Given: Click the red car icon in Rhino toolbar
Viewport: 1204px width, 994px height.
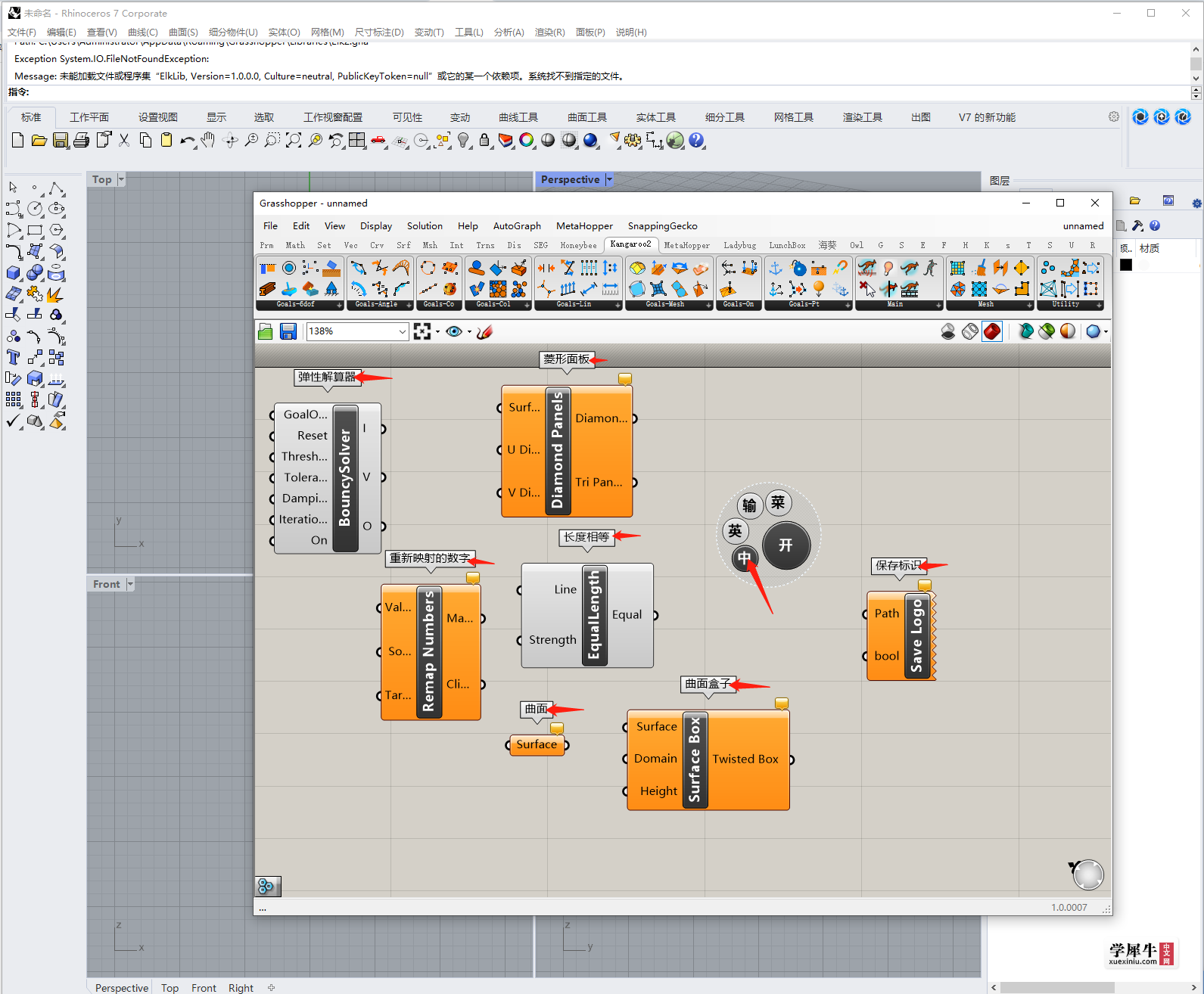Looking at the screenshot, I should pos(378,140).
